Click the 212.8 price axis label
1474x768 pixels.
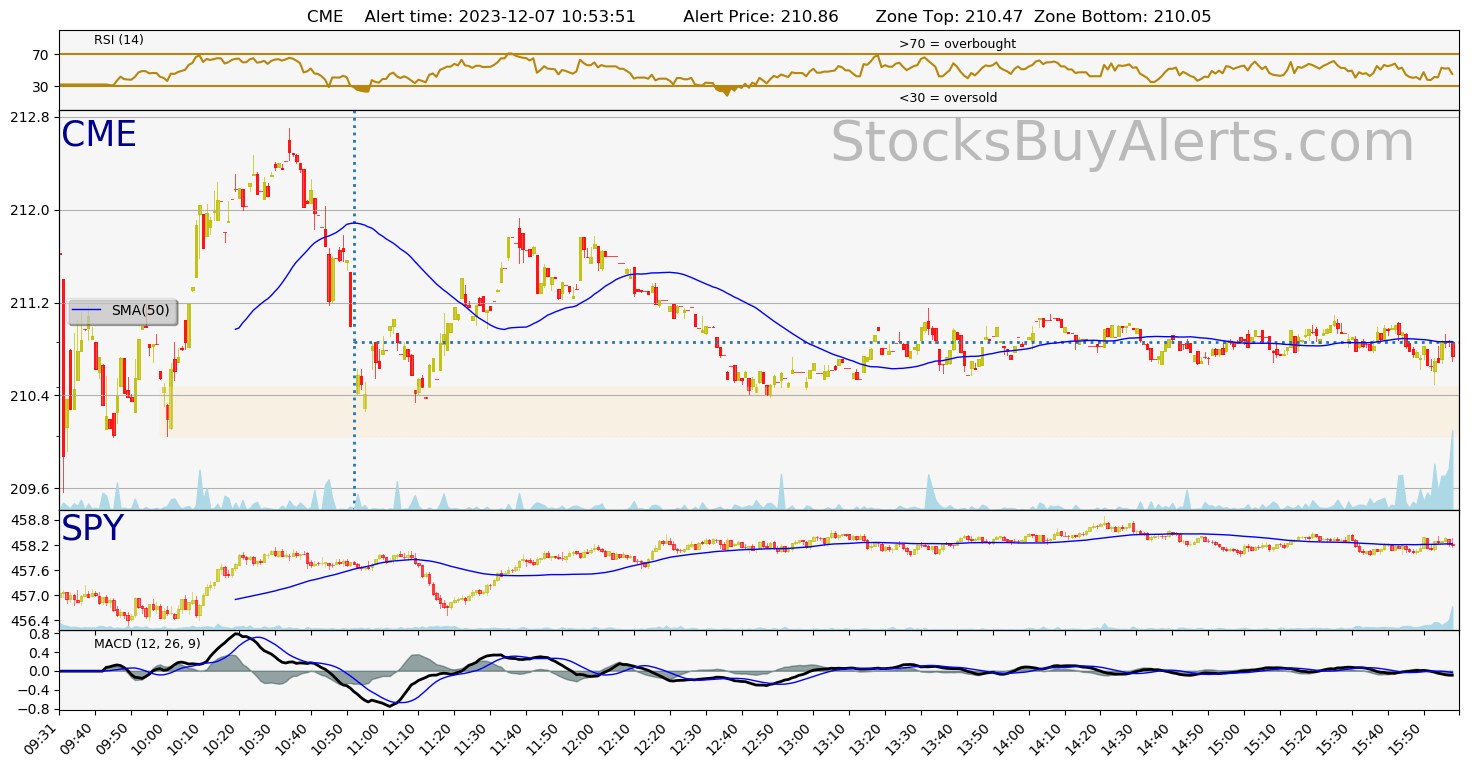tap(31, 117)
